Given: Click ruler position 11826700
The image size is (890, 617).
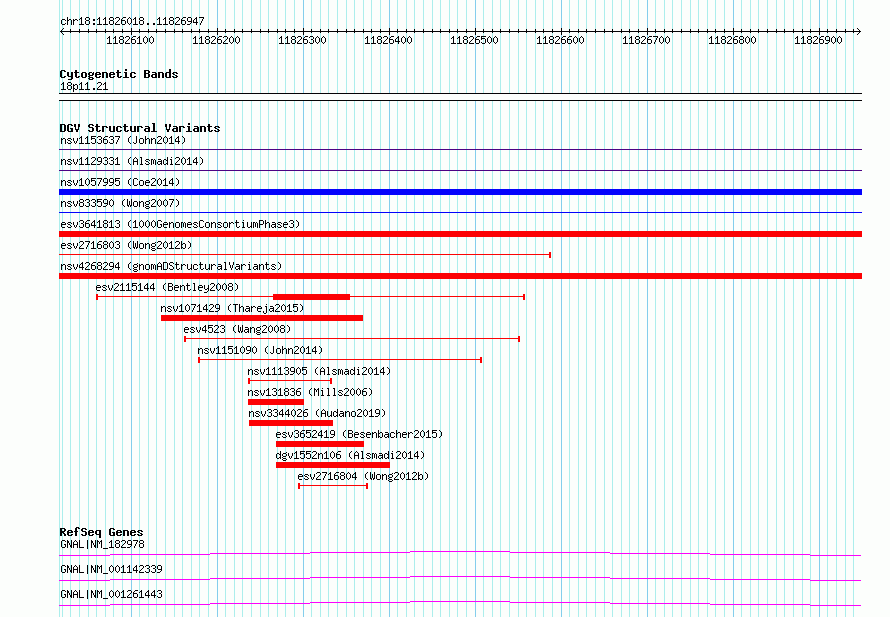Looking at the screenshot, I should click(x=646, y=40).
